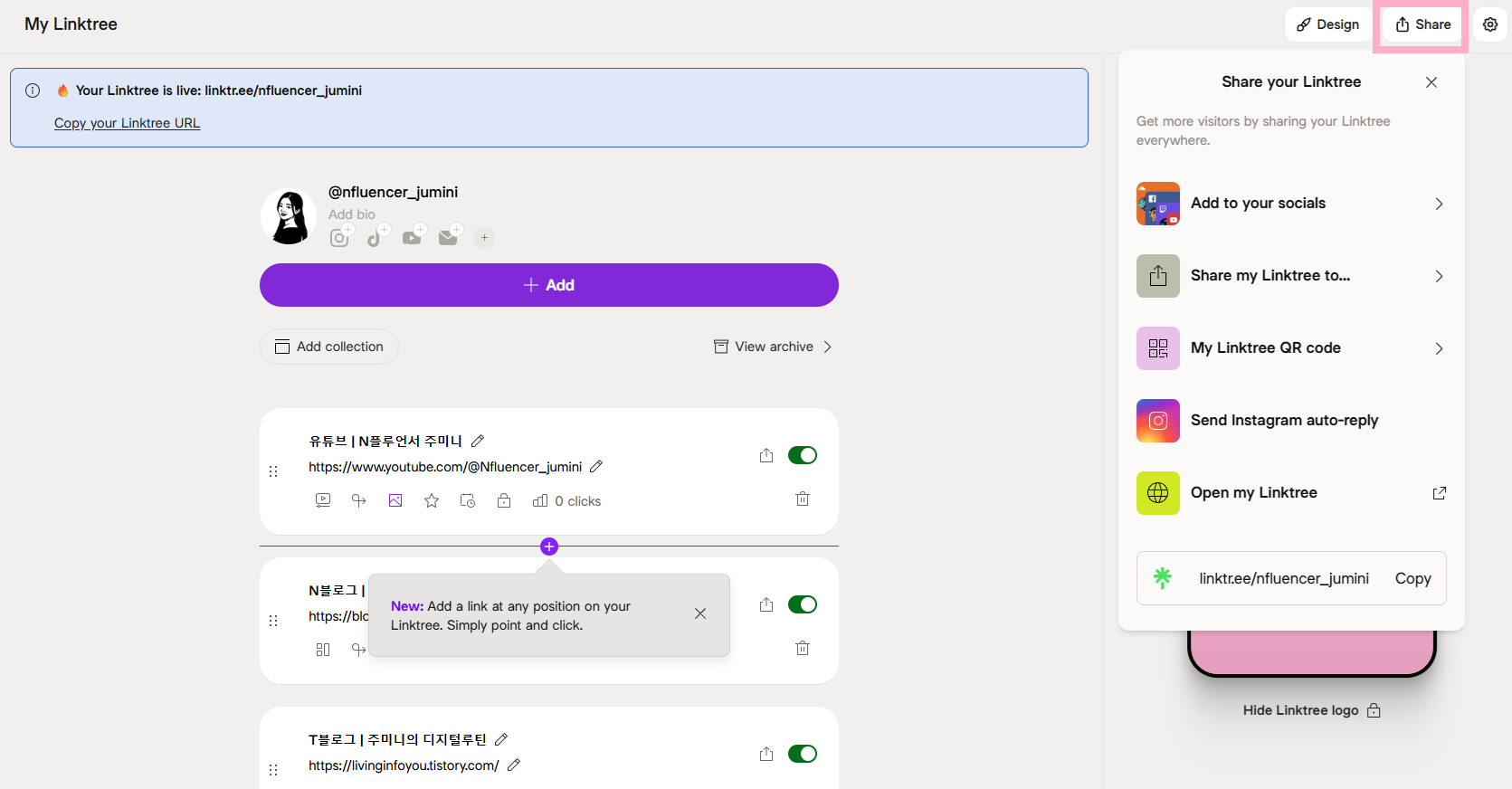Viewport: 1512px width, 789px height.
Task: Open thumbnail image icon on 유튜브 card
Action: tap(395, 500)
